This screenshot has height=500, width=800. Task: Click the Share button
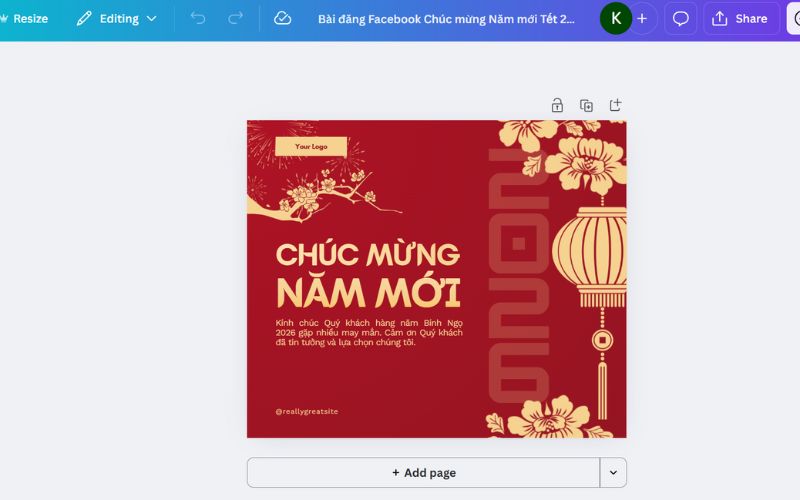pos(741,19)
